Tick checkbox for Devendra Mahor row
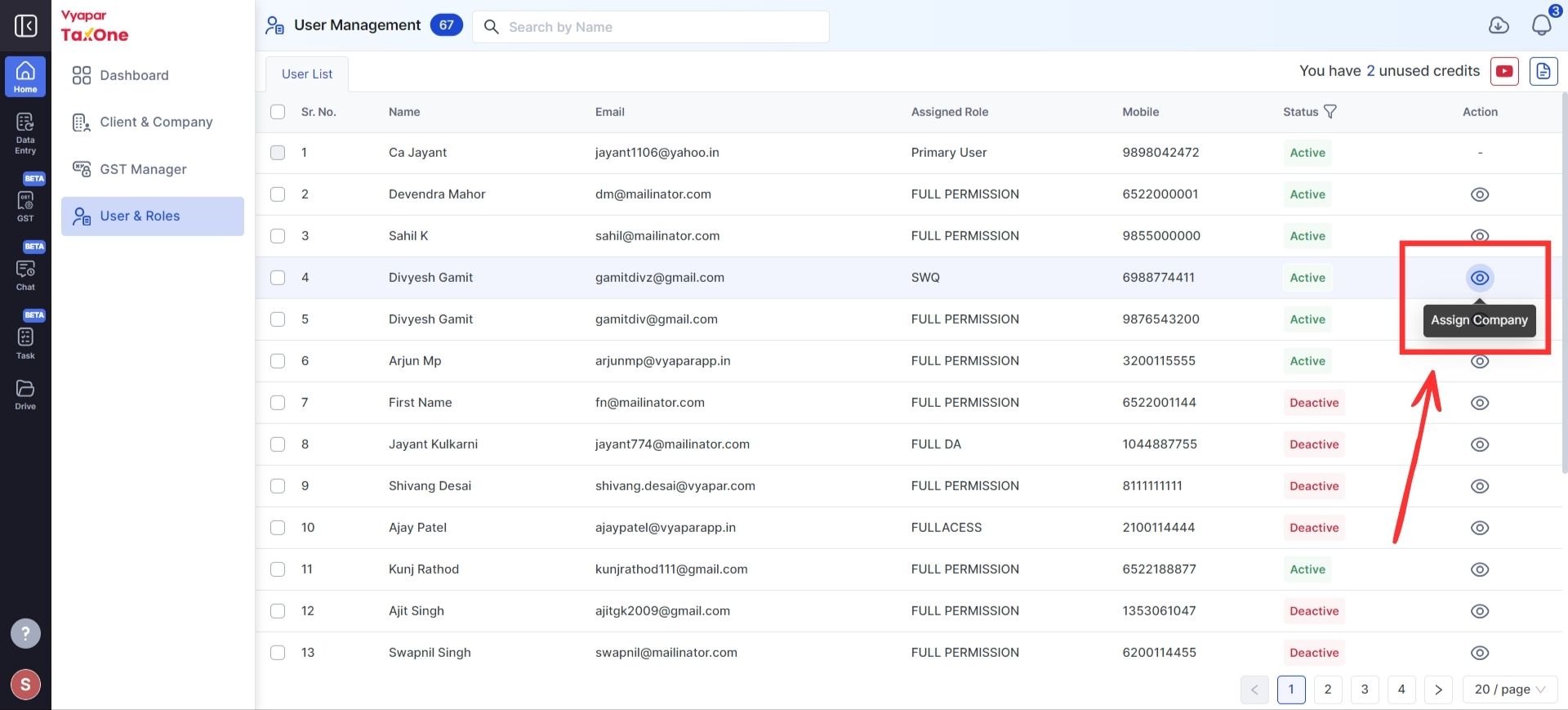The height and width of the screenshot is (710, 1568). 278,194
